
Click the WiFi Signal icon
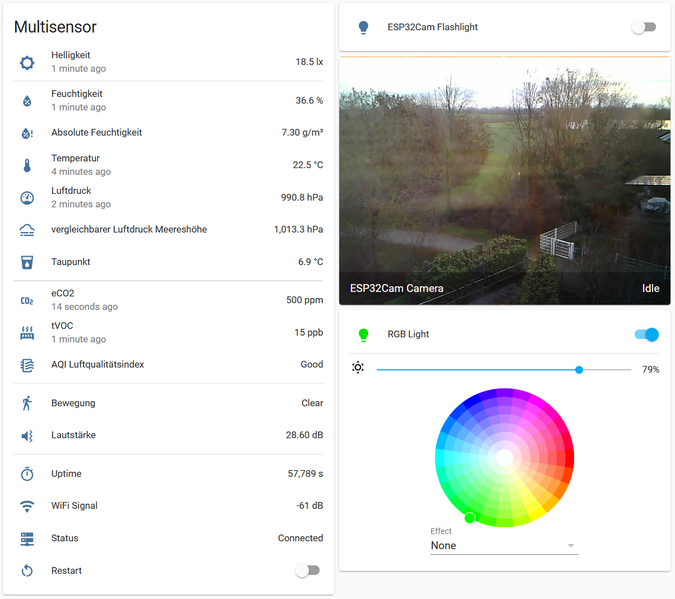point(27,506)
